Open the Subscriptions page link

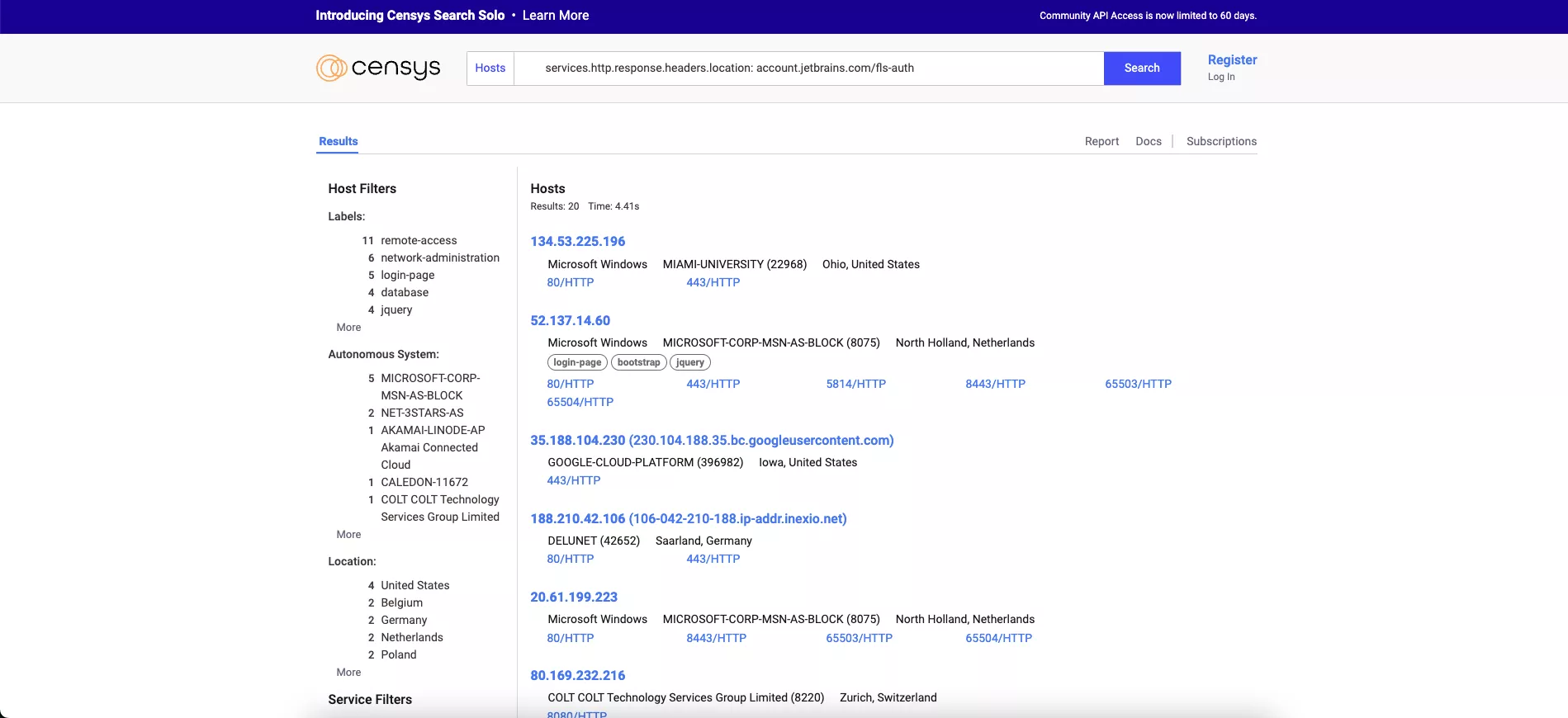click(1220, 141)
